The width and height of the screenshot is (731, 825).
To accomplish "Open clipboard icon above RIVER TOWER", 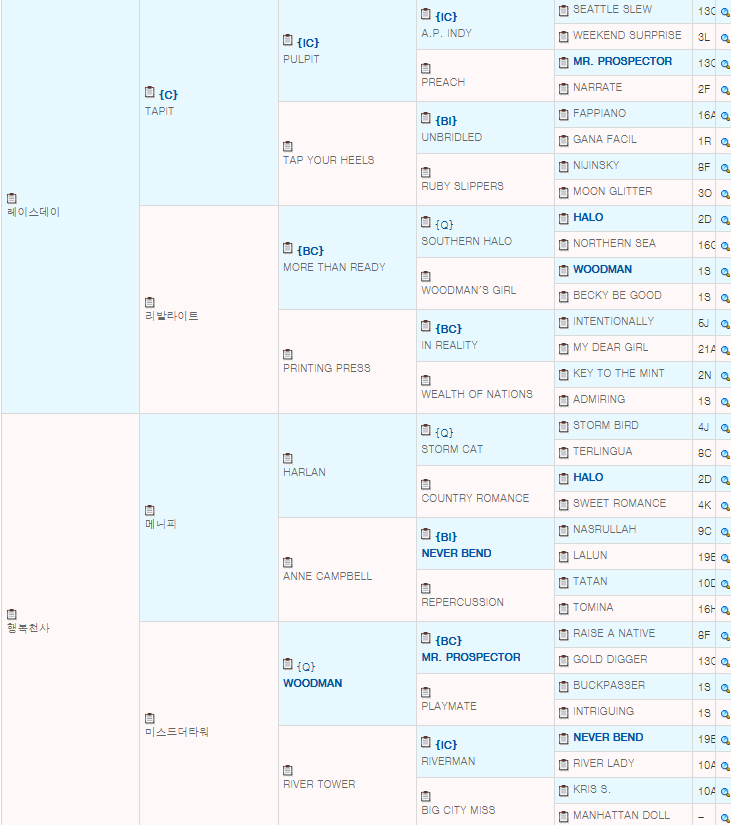I will [x=287, y=770].
